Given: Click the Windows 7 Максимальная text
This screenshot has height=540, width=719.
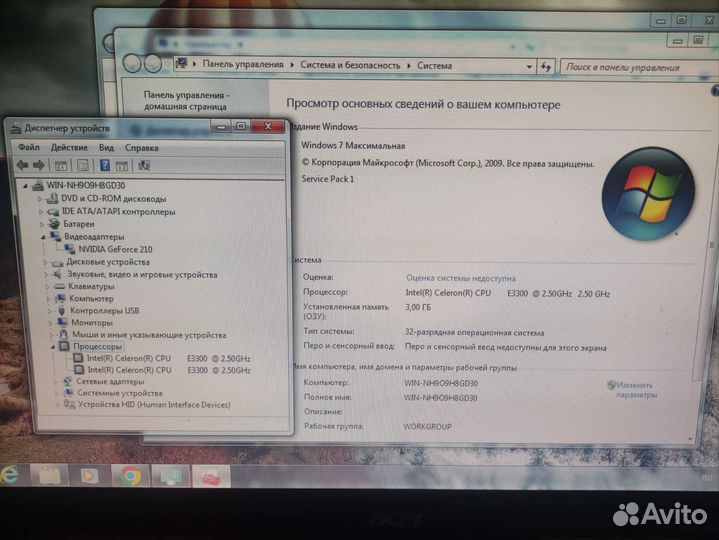Looking at the screenshot, I should pos(353,145).
